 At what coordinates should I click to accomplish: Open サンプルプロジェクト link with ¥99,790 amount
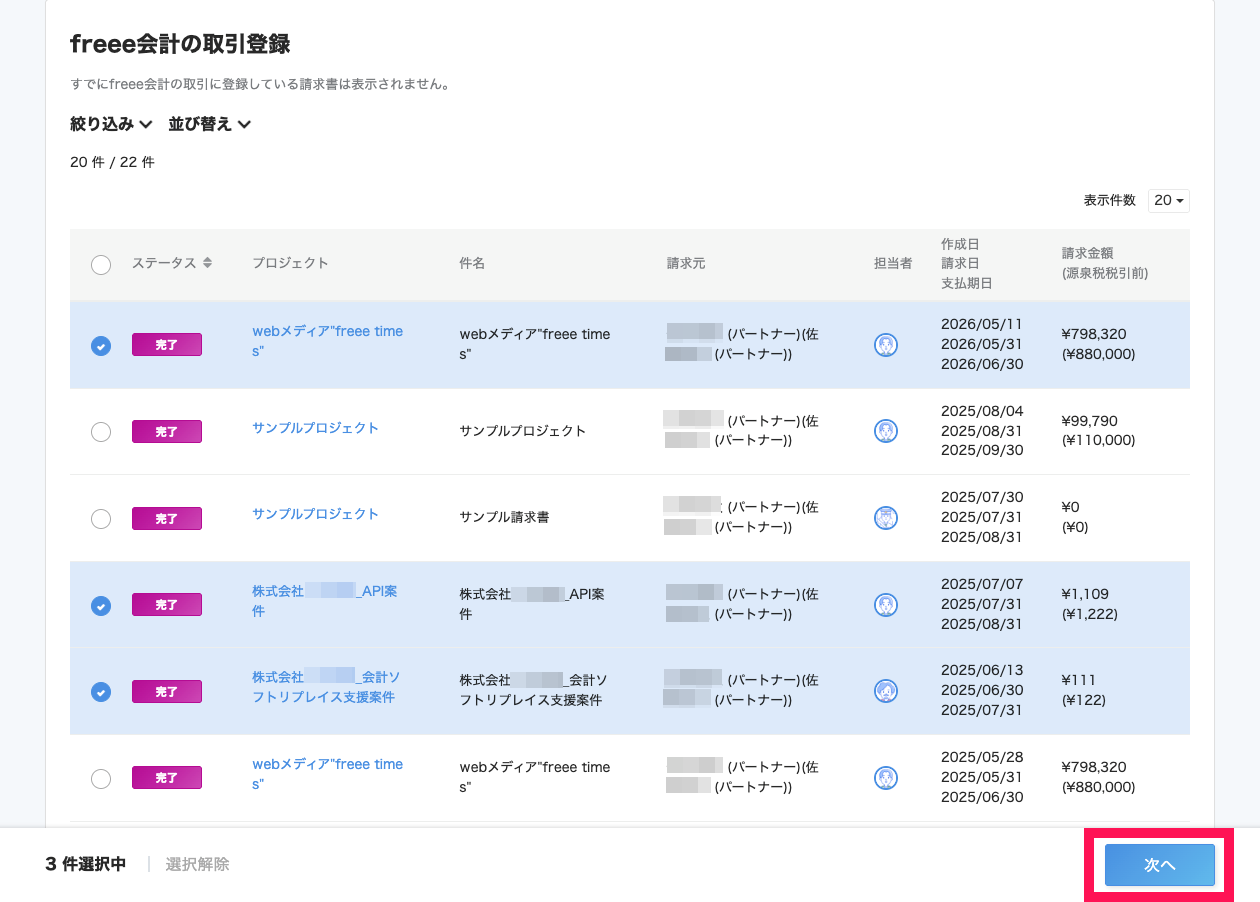pos(316,428)
